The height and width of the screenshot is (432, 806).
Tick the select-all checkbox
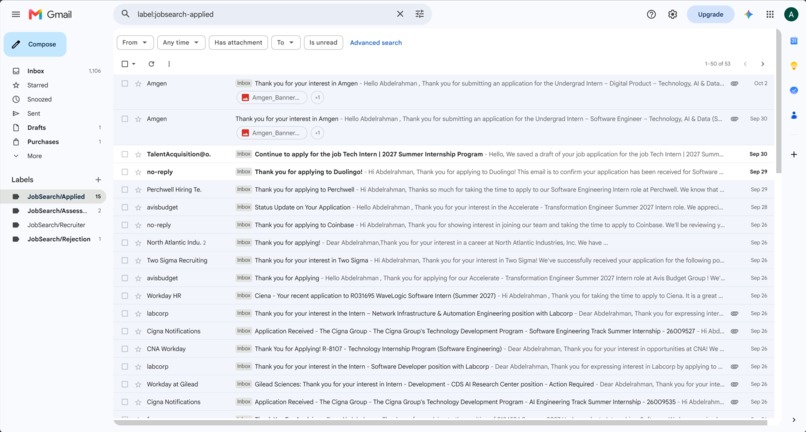tap(124, 64)
